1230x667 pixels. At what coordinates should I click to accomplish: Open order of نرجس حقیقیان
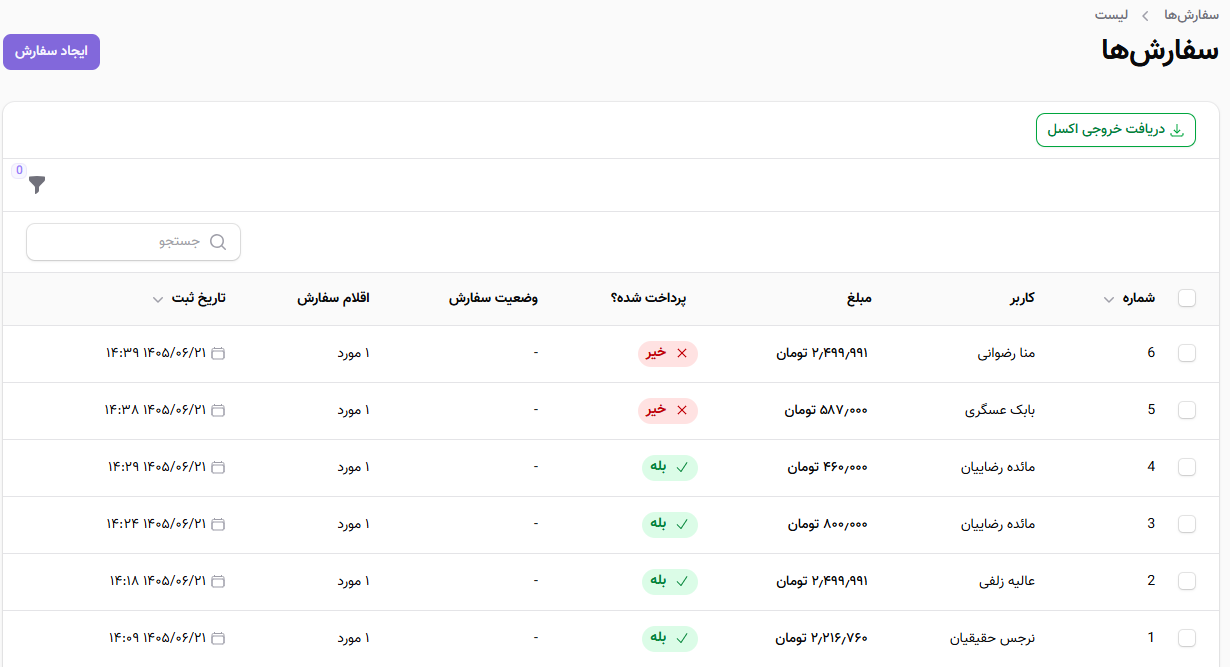click(992, 638)
